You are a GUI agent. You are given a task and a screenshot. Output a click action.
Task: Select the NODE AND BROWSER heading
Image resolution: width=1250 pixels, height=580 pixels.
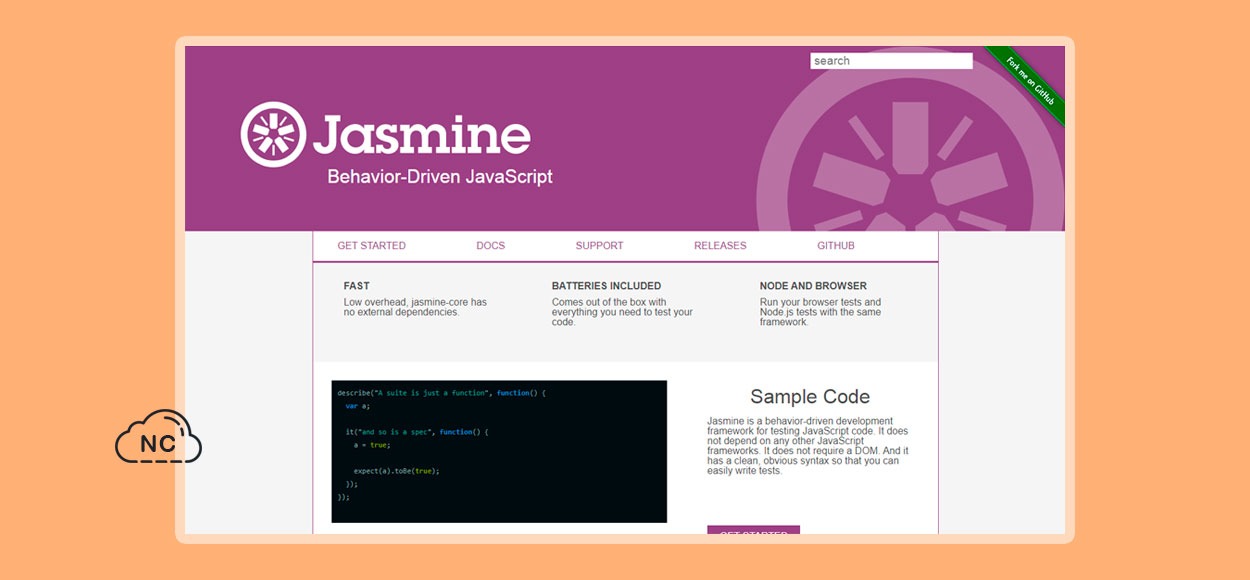tap(813, 286)
